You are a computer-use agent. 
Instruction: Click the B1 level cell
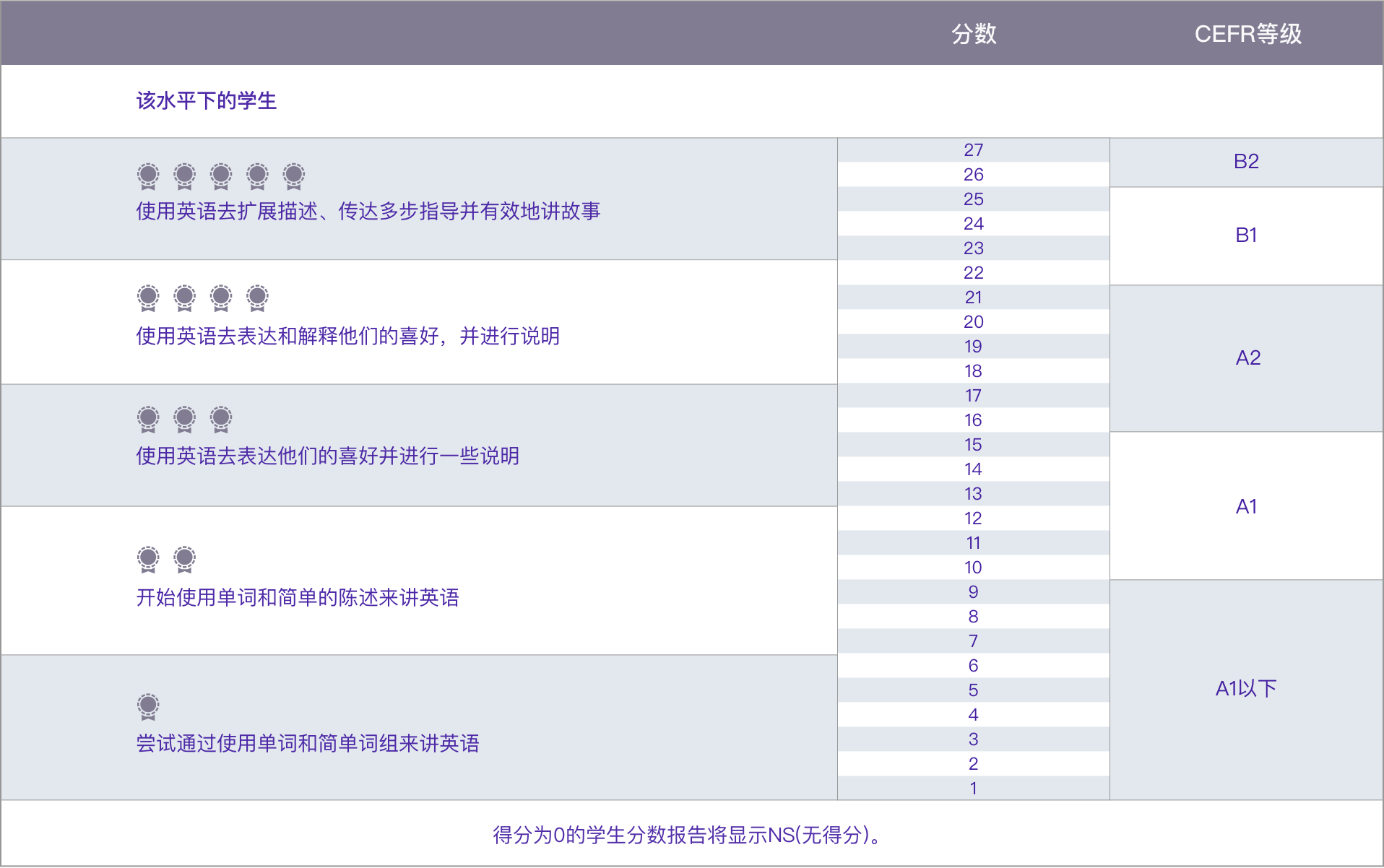pos(1246,235)
